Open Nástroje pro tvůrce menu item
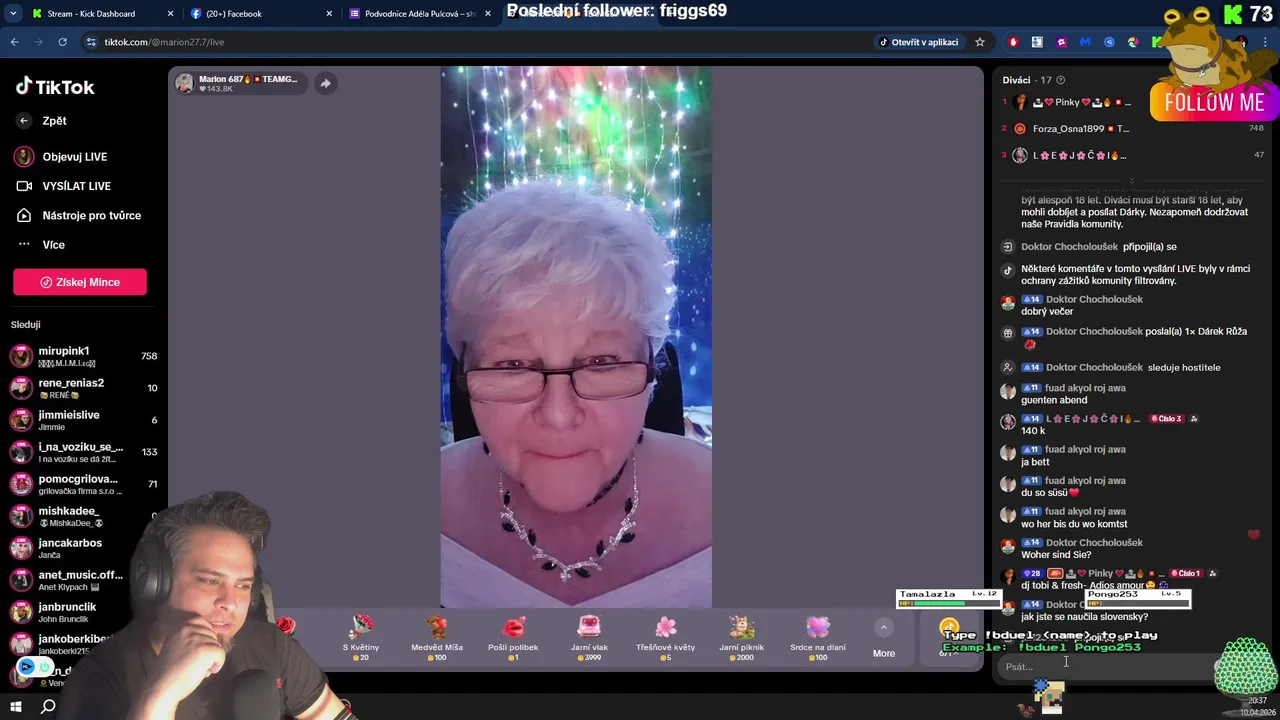This screenshot has width=1280, height=720. pos(91,215)
